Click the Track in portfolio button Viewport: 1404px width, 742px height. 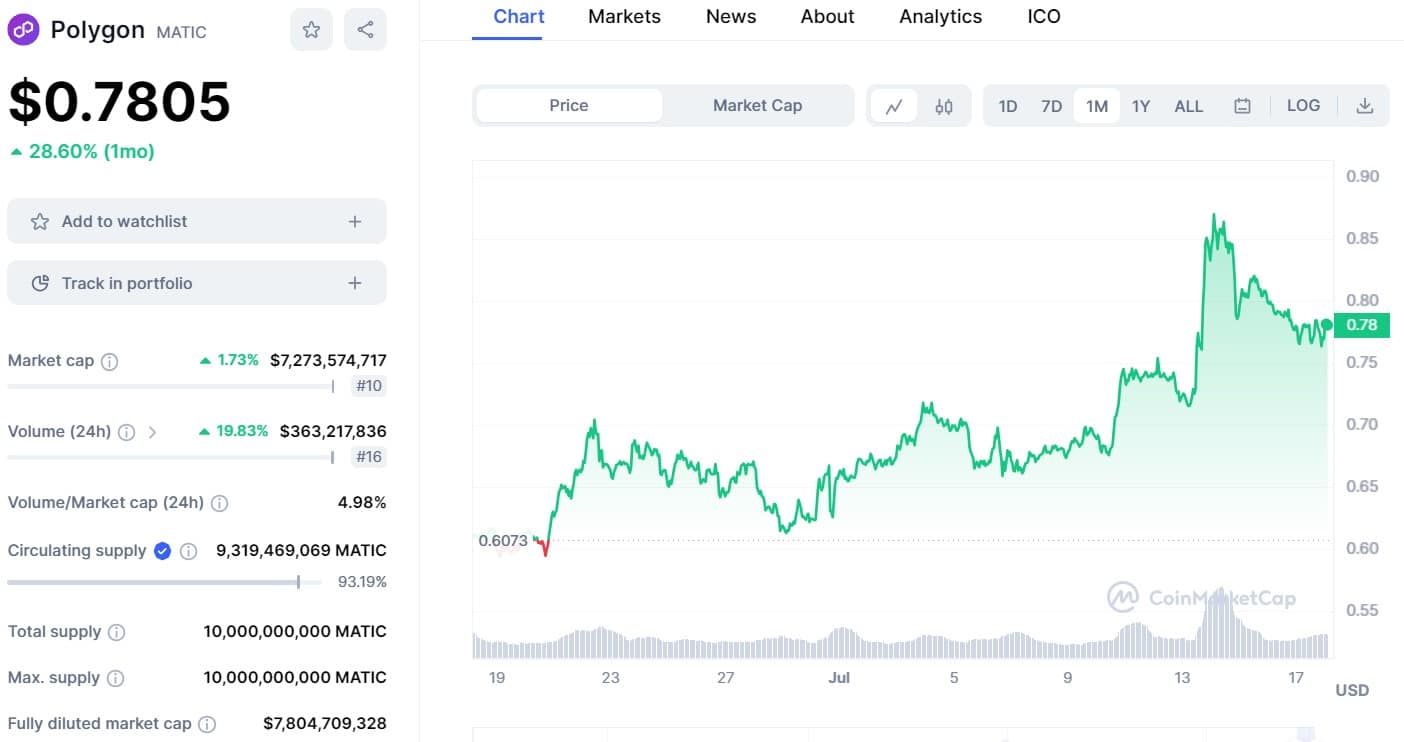197,283
